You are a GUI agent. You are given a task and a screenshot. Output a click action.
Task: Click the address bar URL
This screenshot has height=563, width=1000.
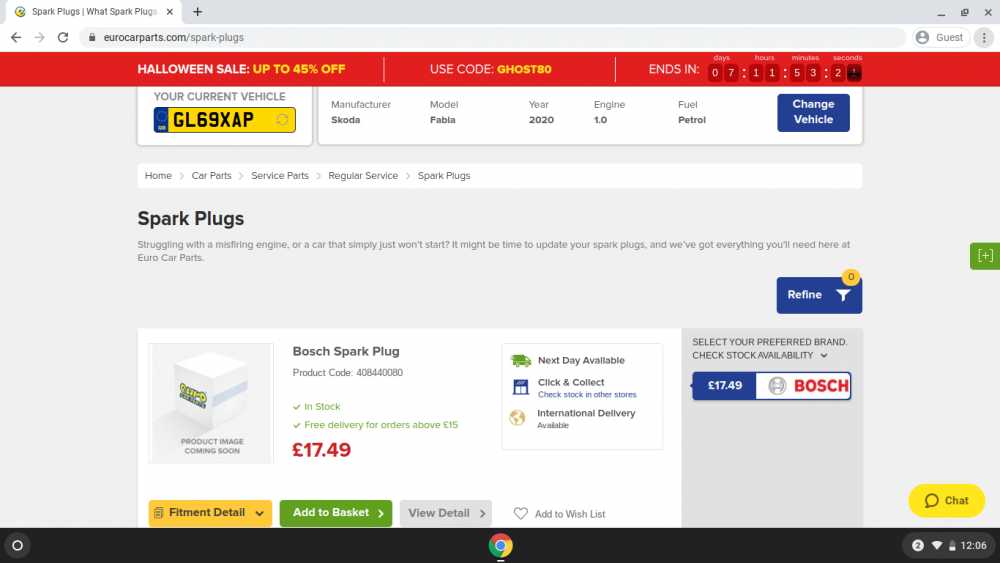(173, 38)
